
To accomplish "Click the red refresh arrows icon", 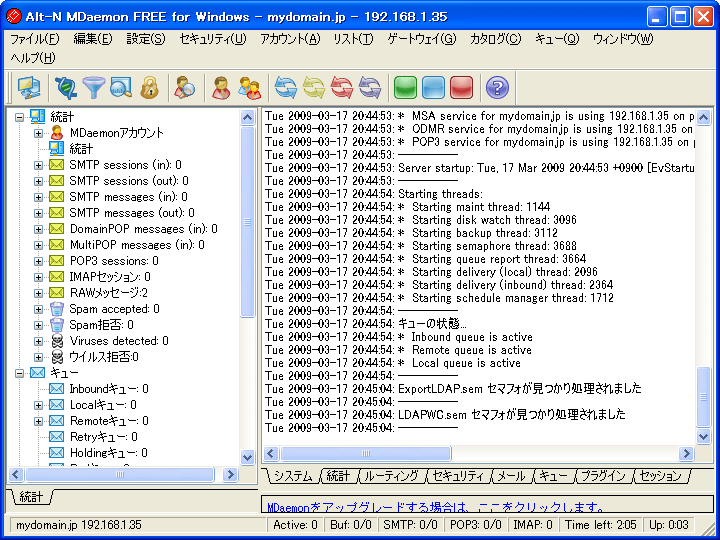I will (342, 88).
